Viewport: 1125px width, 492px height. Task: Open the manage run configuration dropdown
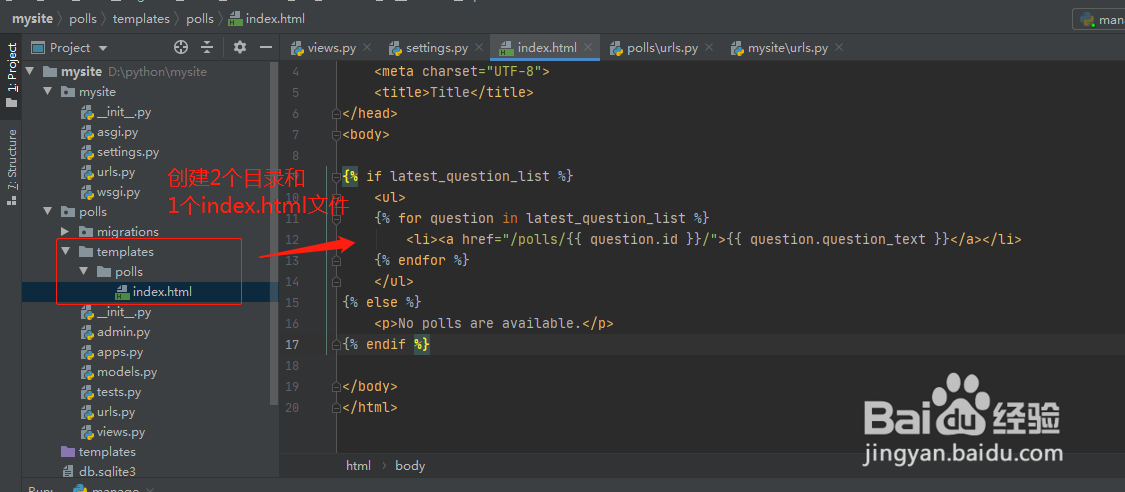click(1101, 19)
